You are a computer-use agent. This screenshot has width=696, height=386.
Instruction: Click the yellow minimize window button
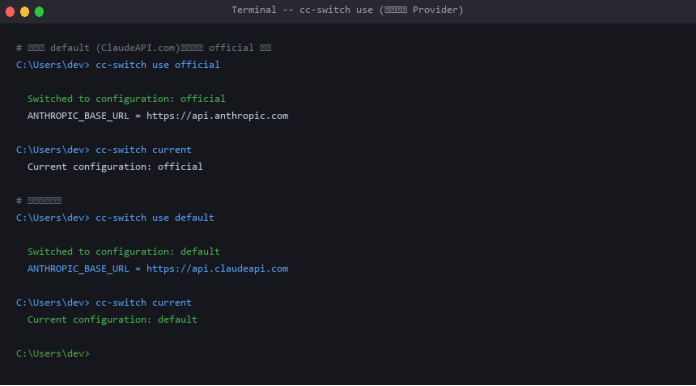[25, 12]
